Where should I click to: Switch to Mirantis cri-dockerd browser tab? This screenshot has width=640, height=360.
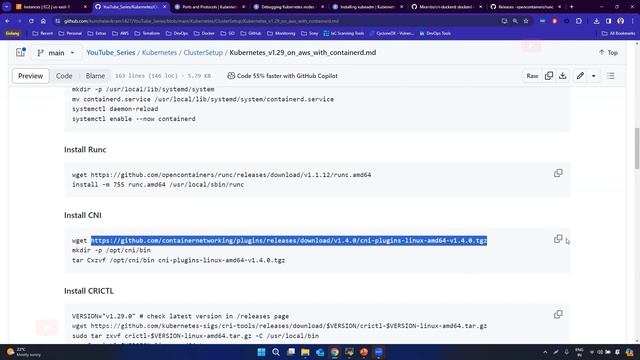click(447, 7)
